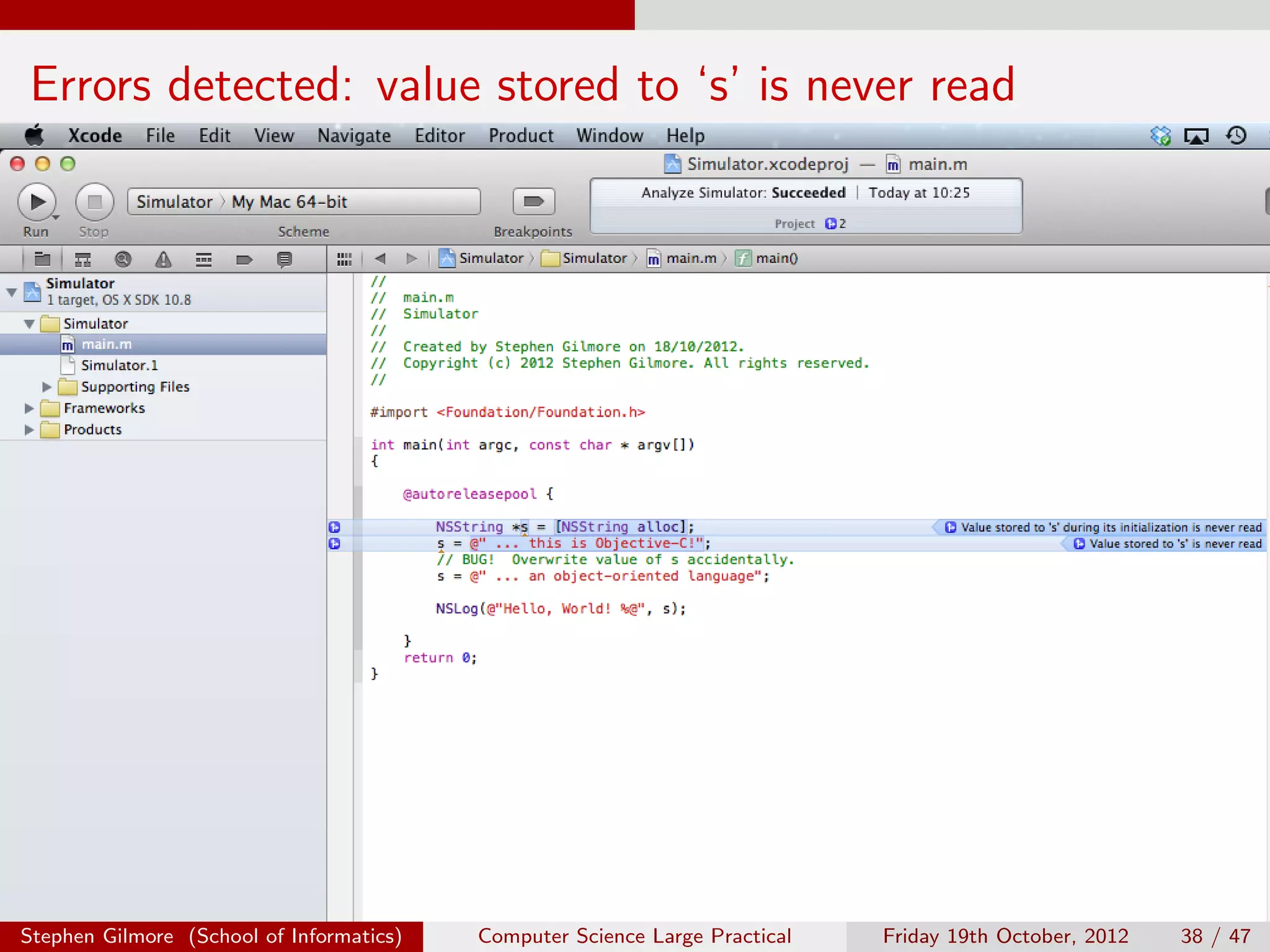This screenshot has width=1270, height=952.
Task: Click Simulator project in jump bar
Action: click(x=482, y=258)
